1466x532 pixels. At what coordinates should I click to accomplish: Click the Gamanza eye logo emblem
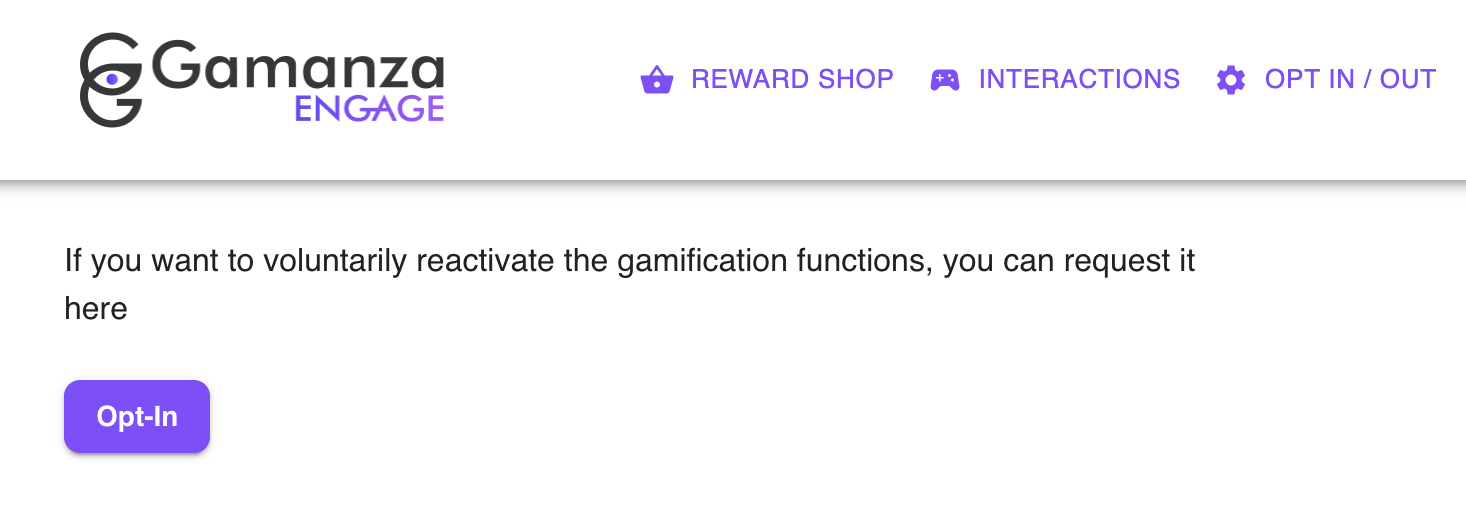pyautogui.click(x=110, y=79)
